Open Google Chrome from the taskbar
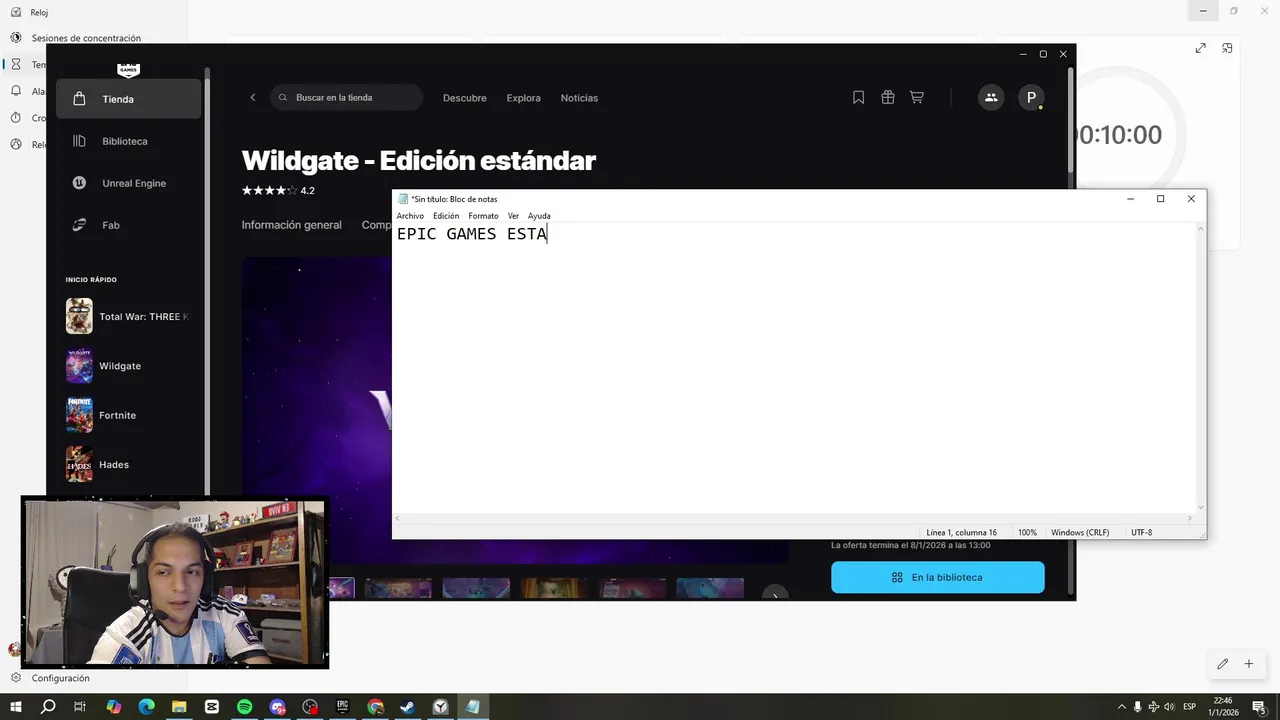Viewport: 1280px width, 720px height. coord(375,707)
